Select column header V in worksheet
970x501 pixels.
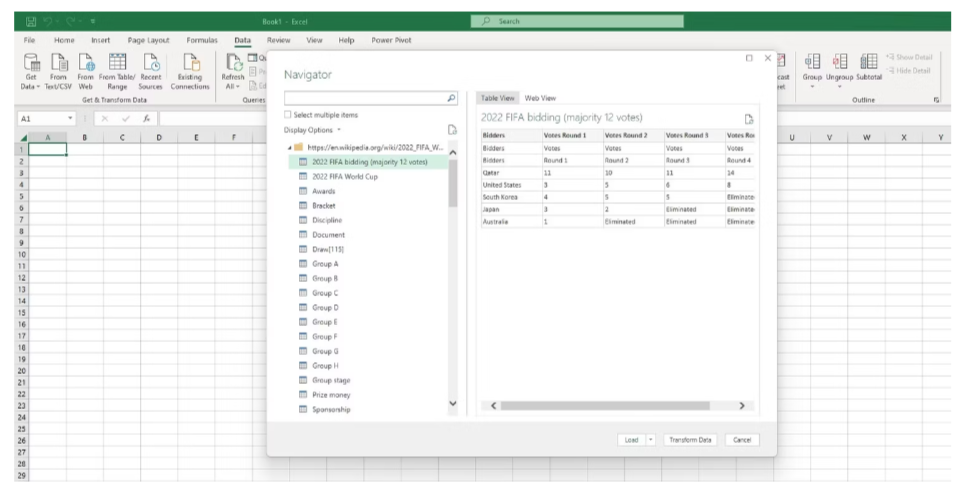pyautogui.click(x=830, y=137)
